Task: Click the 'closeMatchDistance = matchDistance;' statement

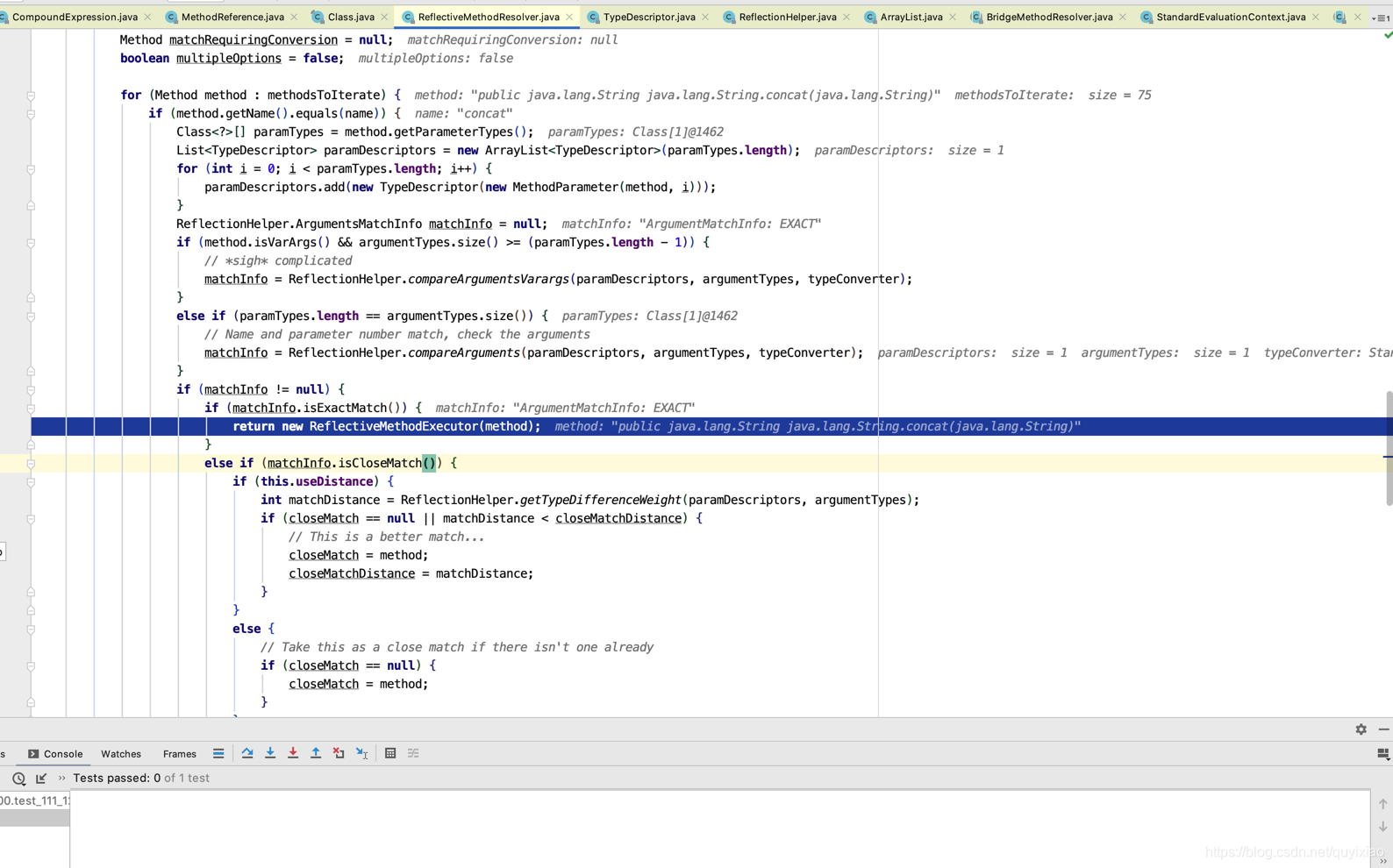Action: click(x=411, y=574)
